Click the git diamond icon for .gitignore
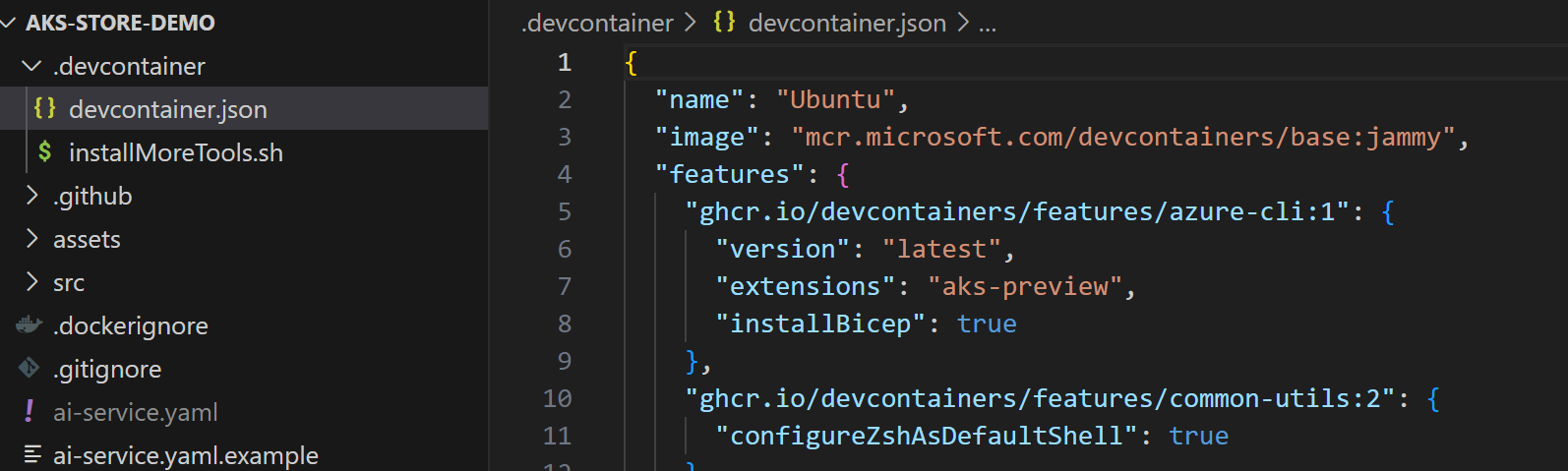Screen dimensions: 1568x471 tap(30, 369)
